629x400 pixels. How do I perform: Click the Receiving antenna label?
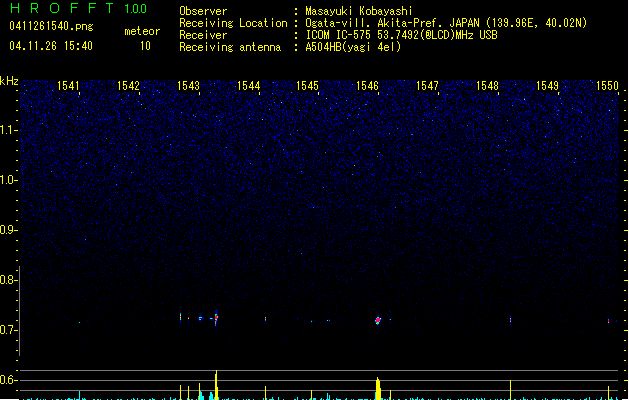coord(230,47)
